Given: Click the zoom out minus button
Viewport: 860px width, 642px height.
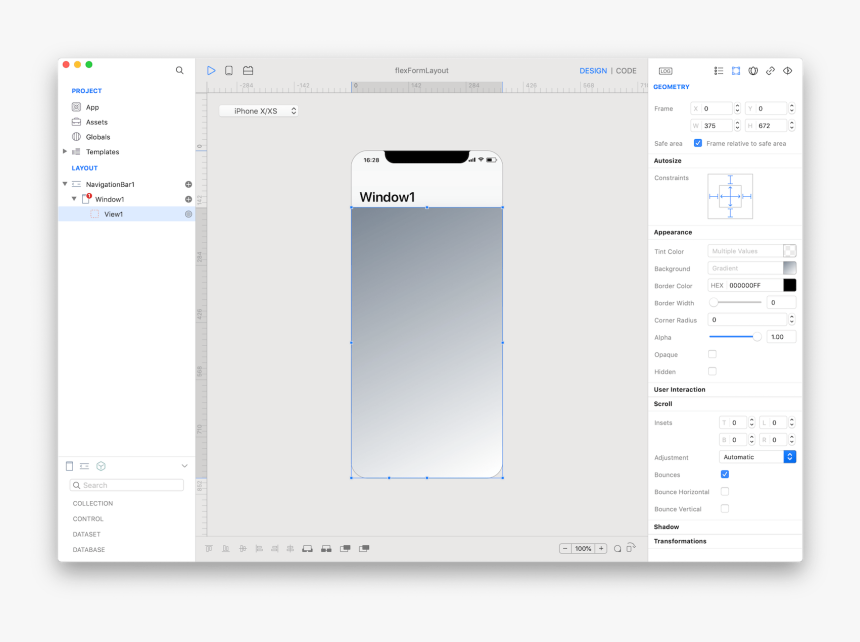Looking at the screenshot, I should [565, 549].
